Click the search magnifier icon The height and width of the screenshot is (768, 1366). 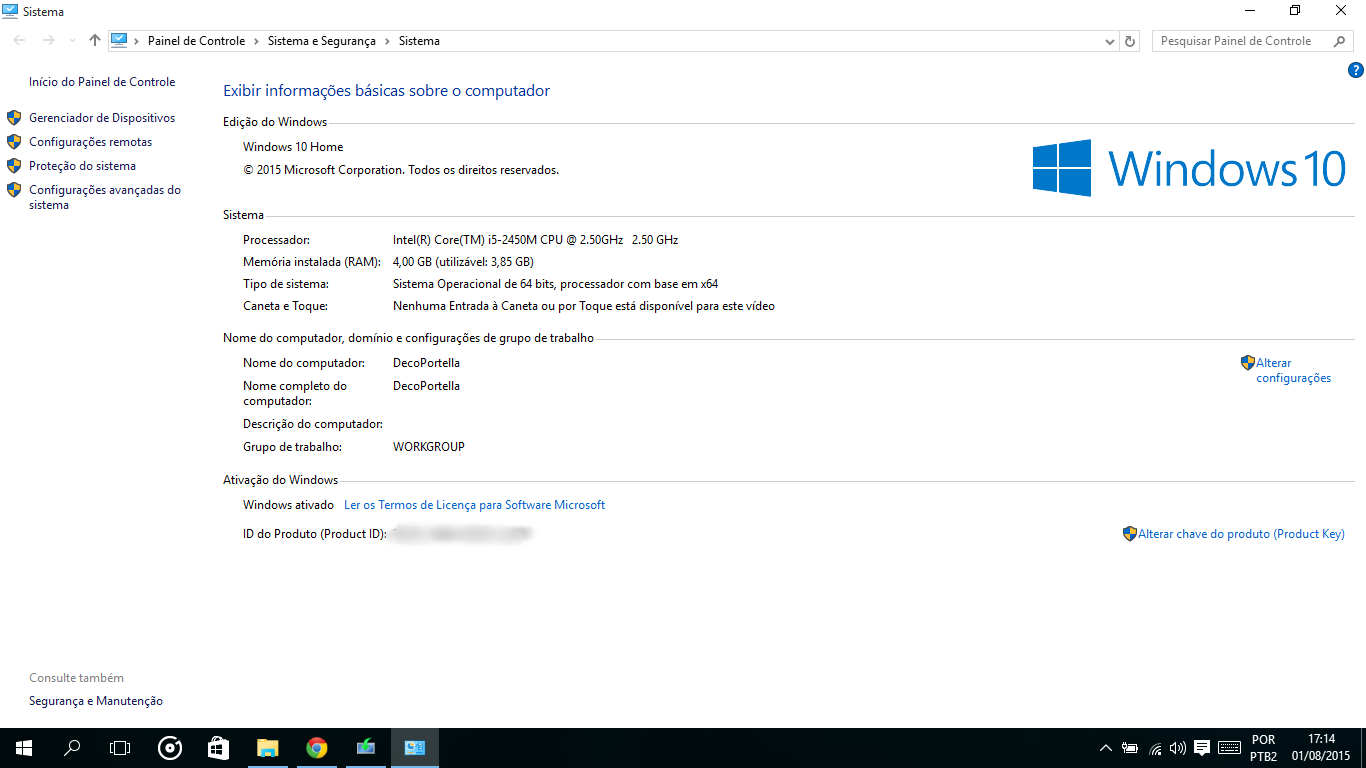[1340, 41]
